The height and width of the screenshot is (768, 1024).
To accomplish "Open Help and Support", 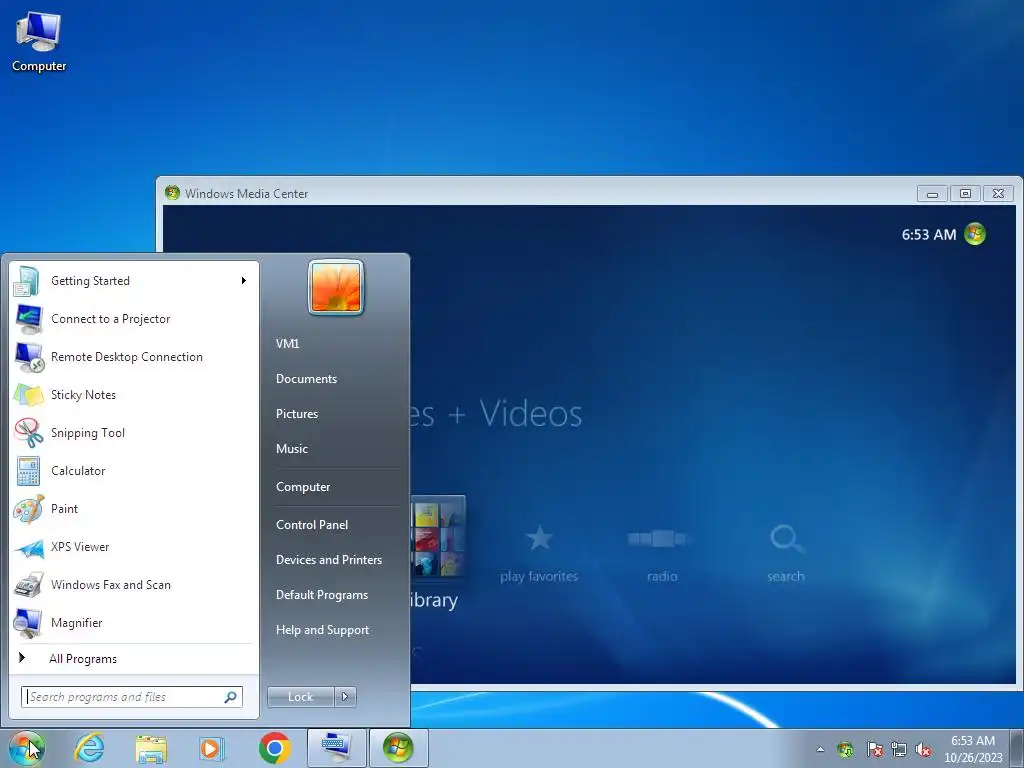I will (x=323, y=630).
